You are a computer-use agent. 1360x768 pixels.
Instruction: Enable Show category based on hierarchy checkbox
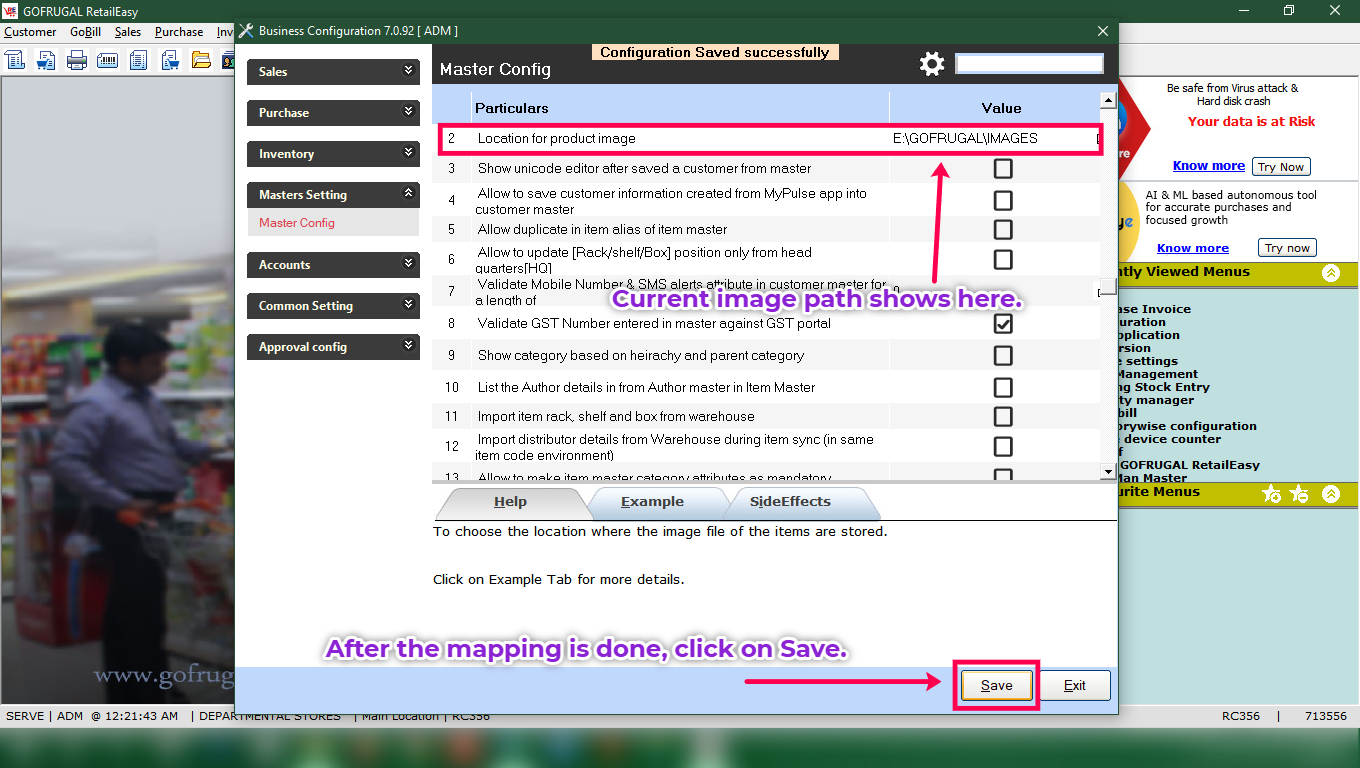click(x=1003, y=356)
